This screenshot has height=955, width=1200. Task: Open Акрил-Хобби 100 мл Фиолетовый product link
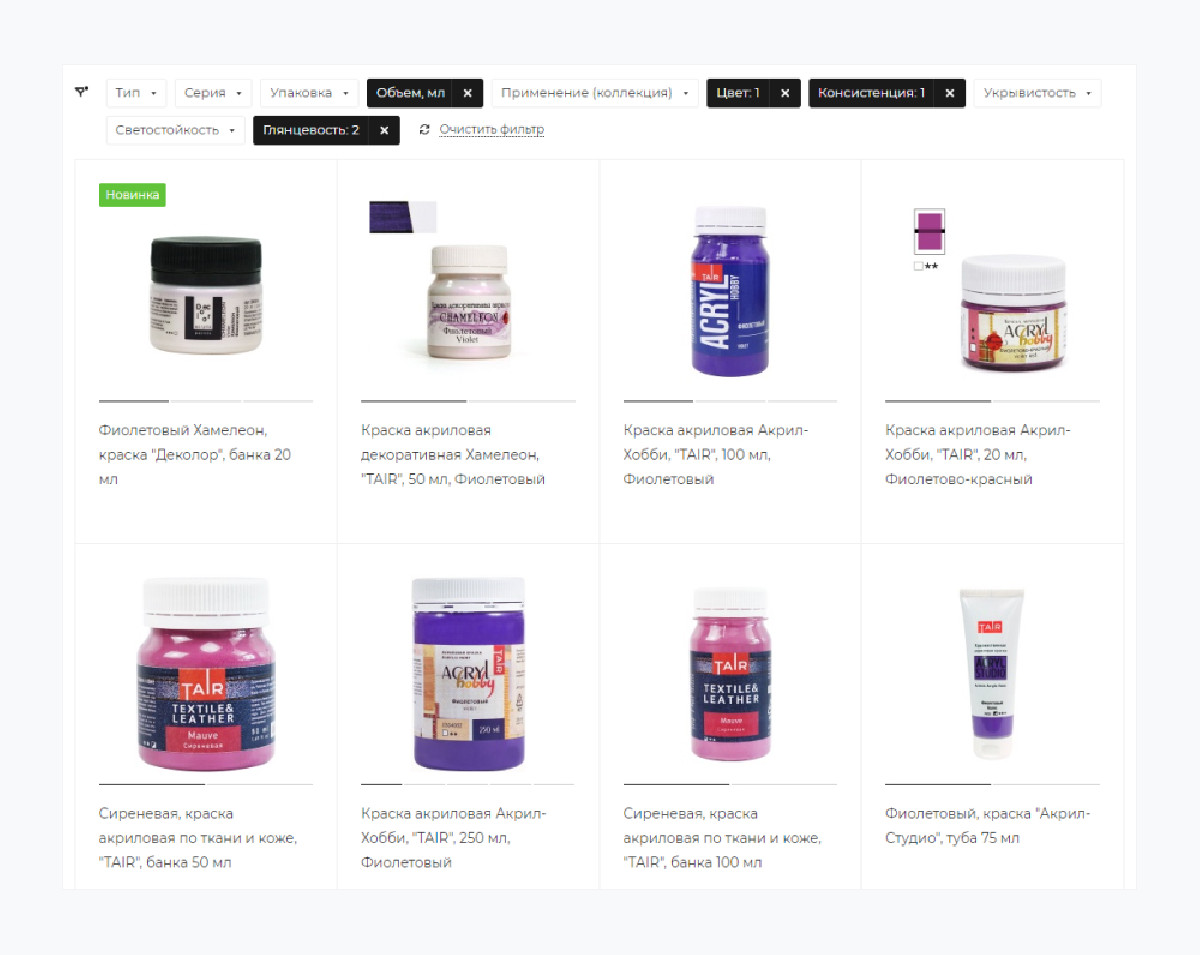click(x=716, y=455)
